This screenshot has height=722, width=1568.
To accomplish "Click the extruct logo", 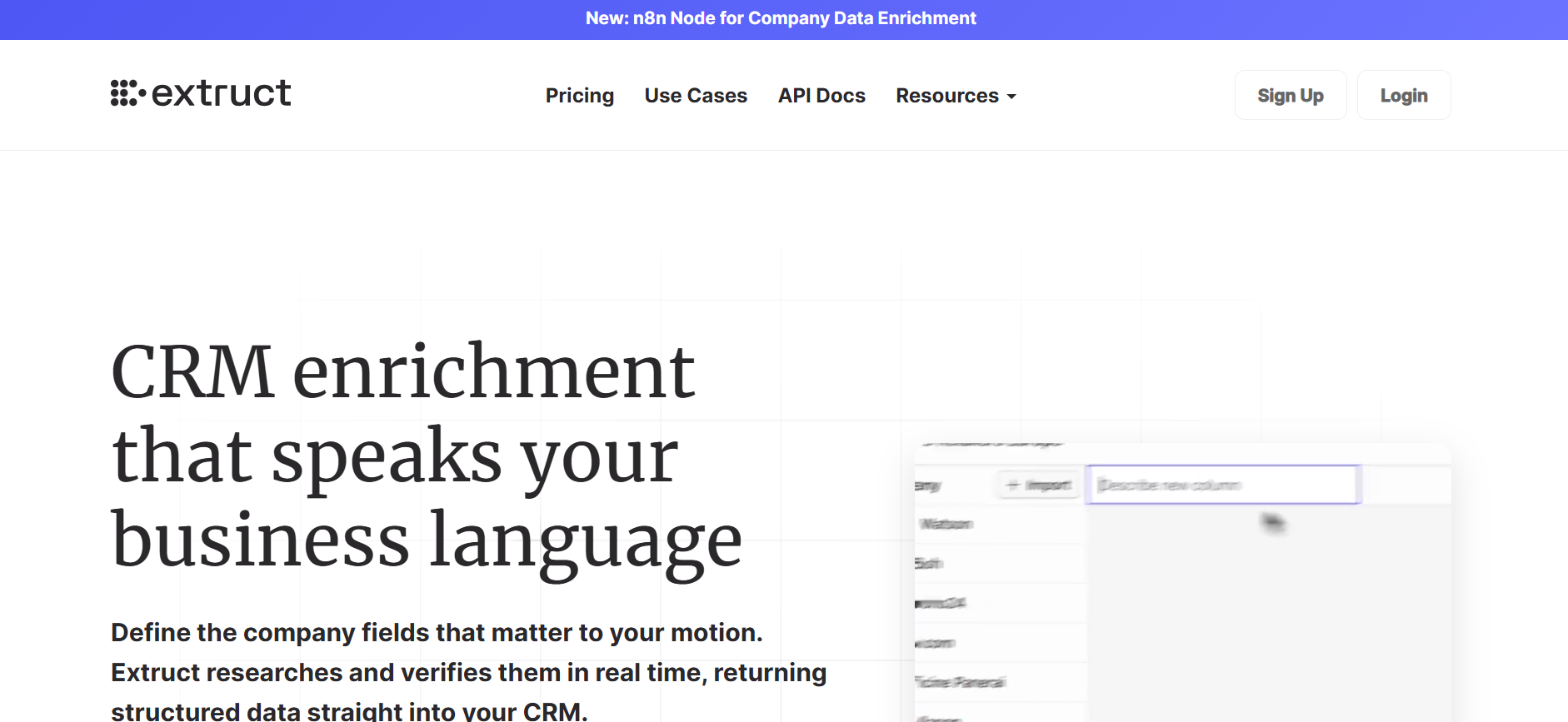I will (x=201, y=93).
